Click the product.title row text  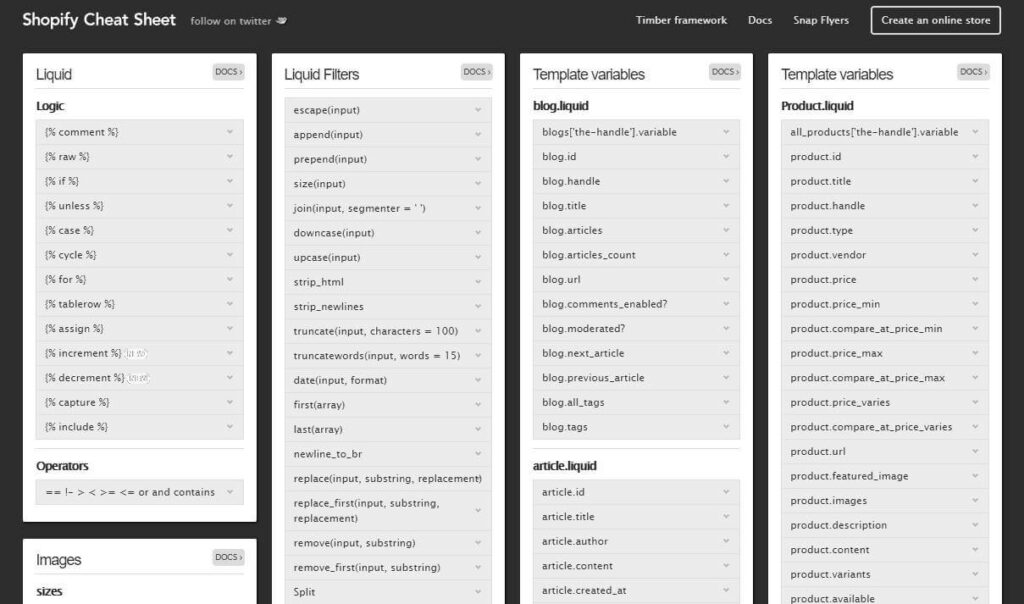[x=821, y=182]
